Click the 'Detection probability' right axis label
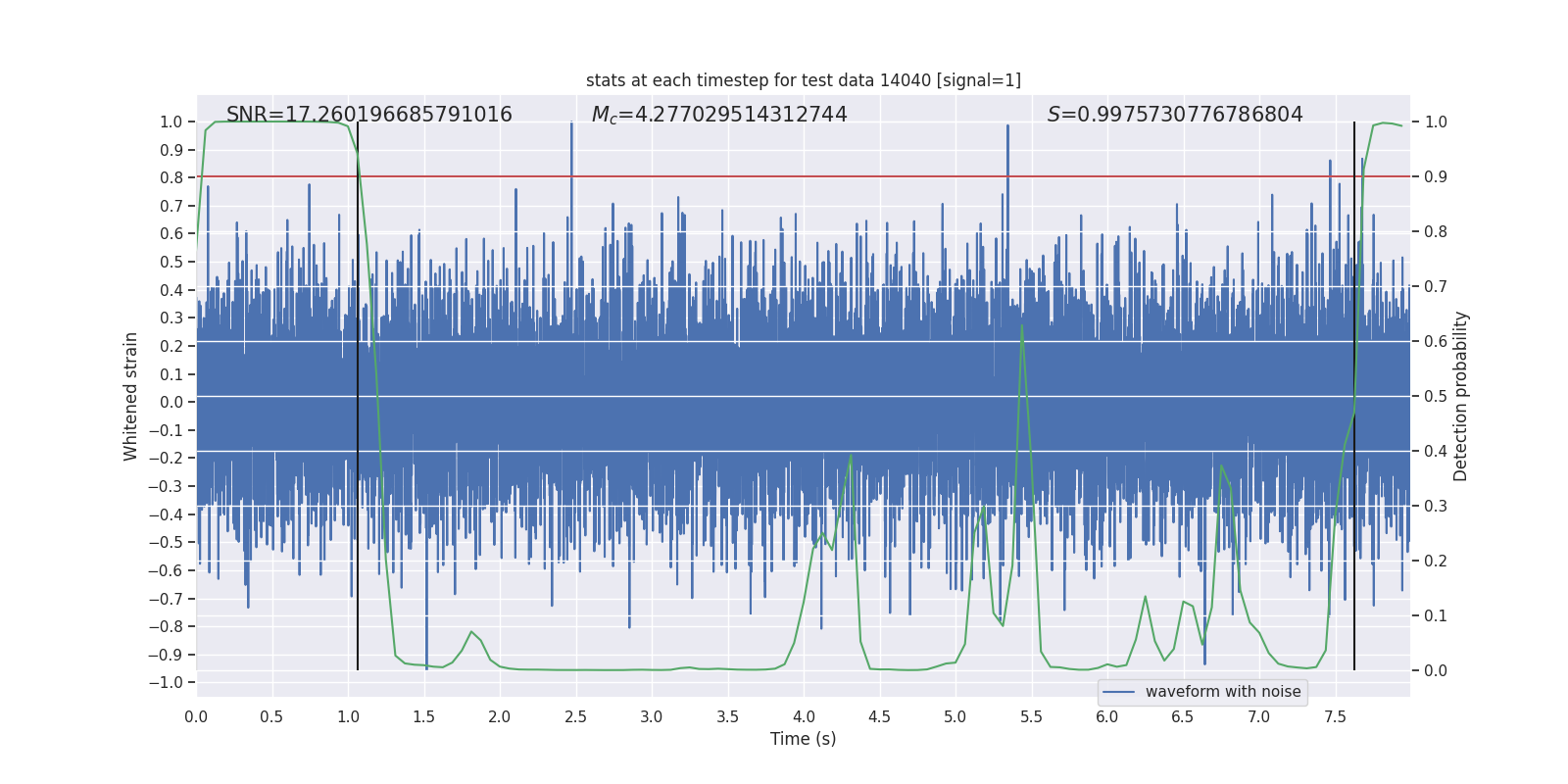The height and width of the screenshot is (784, 1568). (x=1460, y=396)
